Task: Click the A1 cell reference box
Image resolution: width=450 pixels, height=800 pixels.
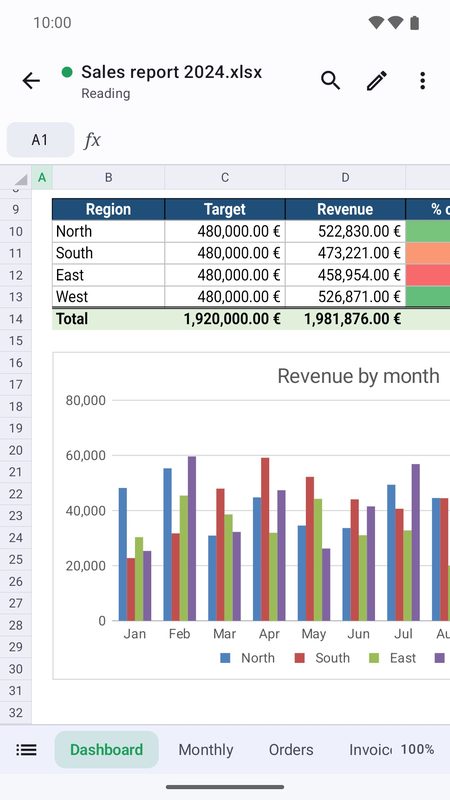Action: (40, 140)
